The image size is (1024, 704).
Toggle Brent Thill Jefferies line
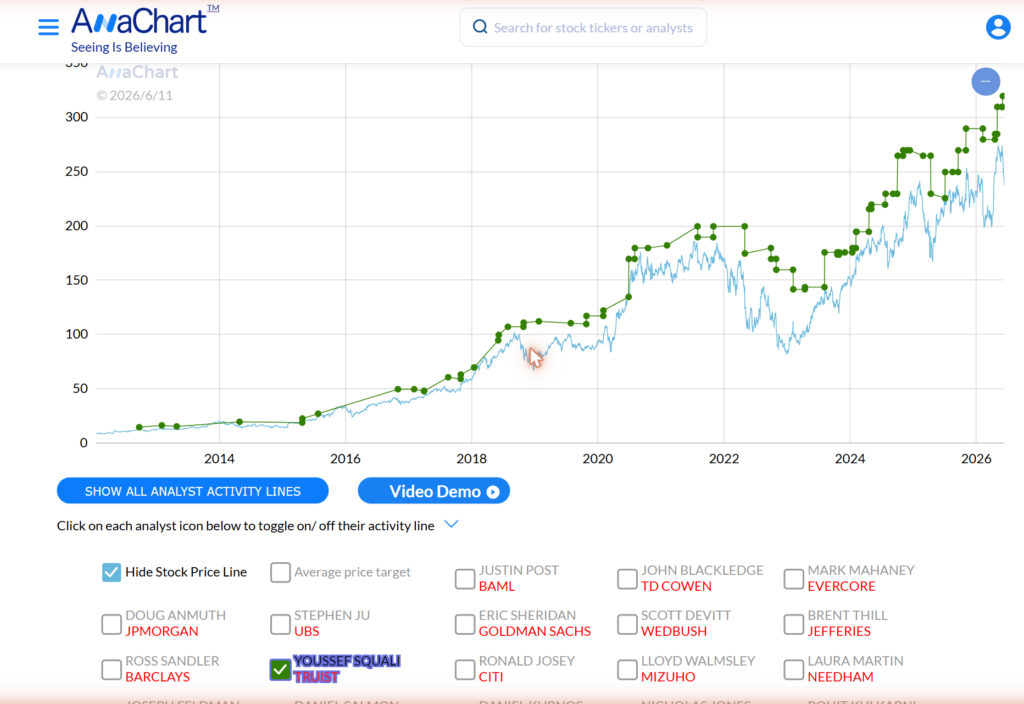pos(793,624)
